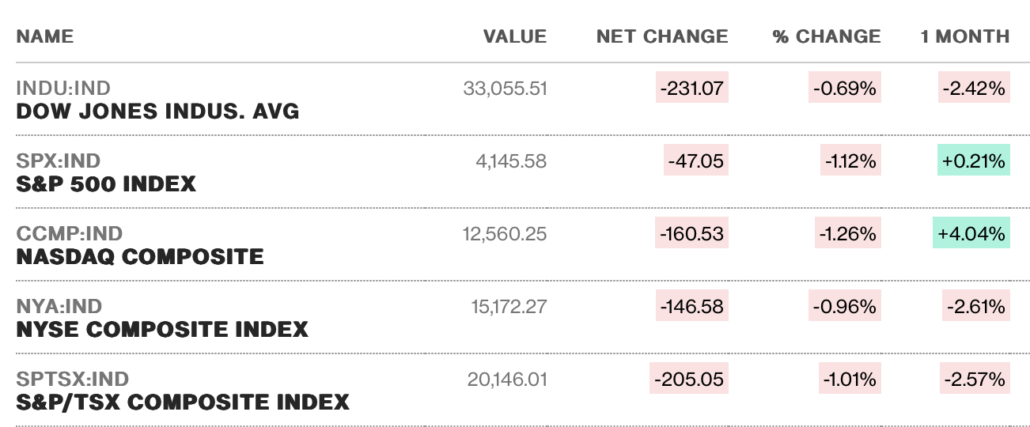Screen dimensions: 1030x427
Task: Open the NASDAQ COMPOSITE link
Action: [x=140, y=257]
